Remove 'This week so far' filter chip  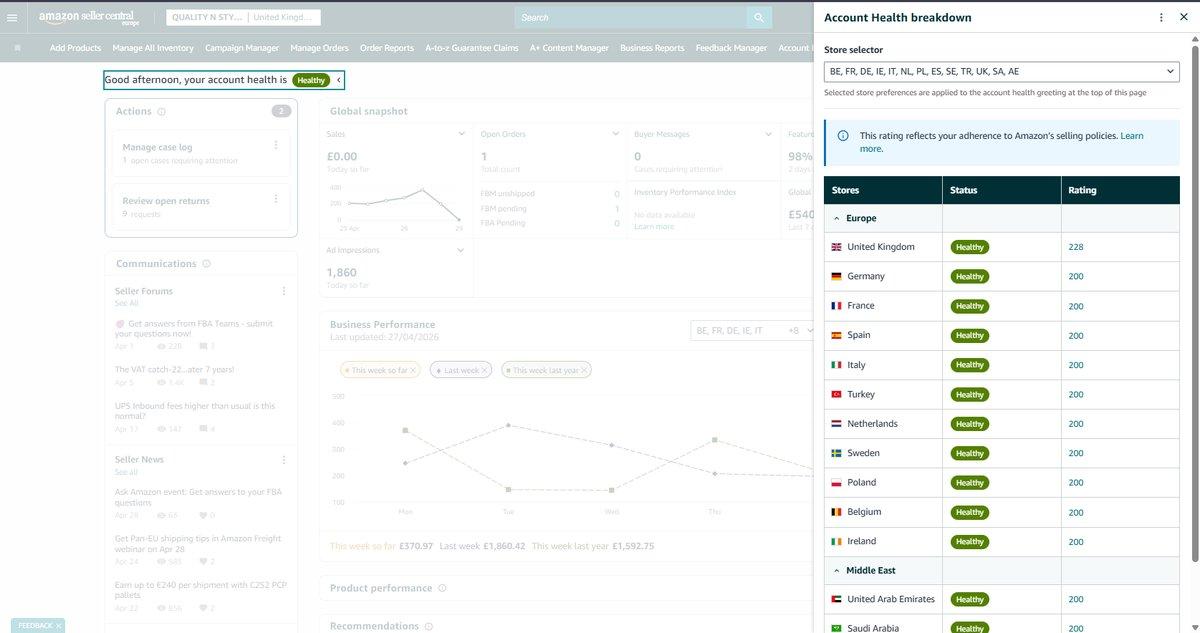[414, 370]
